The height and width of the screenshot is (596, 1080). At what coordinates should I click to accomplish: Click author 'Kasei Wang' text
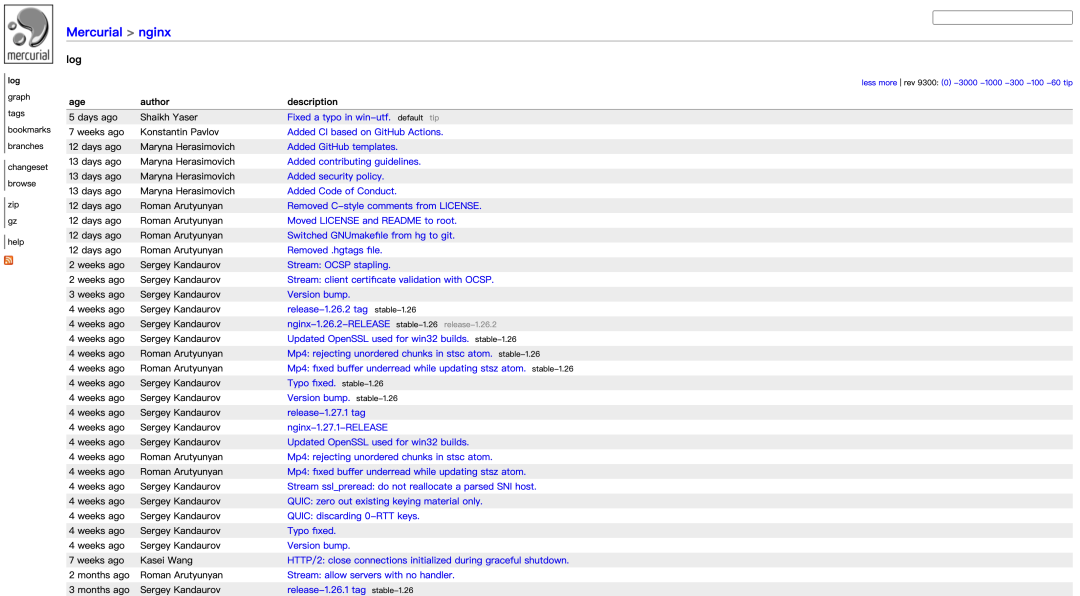click(167, 561)
